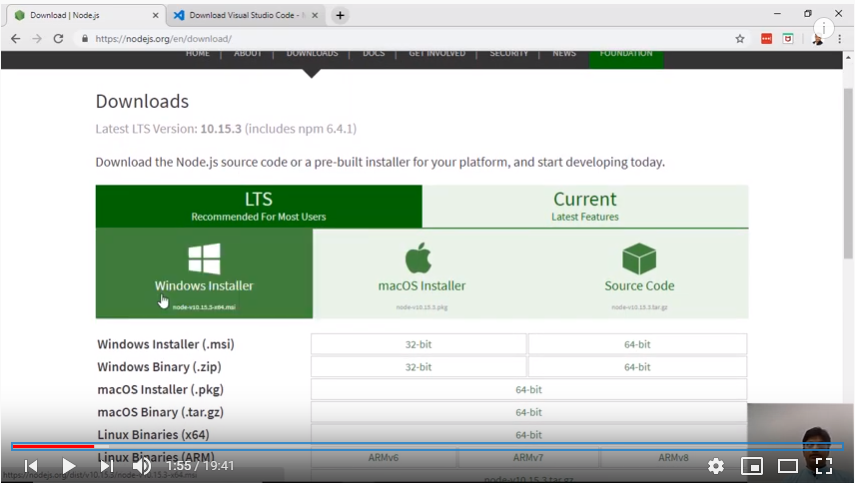This screenshot has height=483, width=855.
Task: Click the nodejs.org address bar
Action: [x=400, y=39]
